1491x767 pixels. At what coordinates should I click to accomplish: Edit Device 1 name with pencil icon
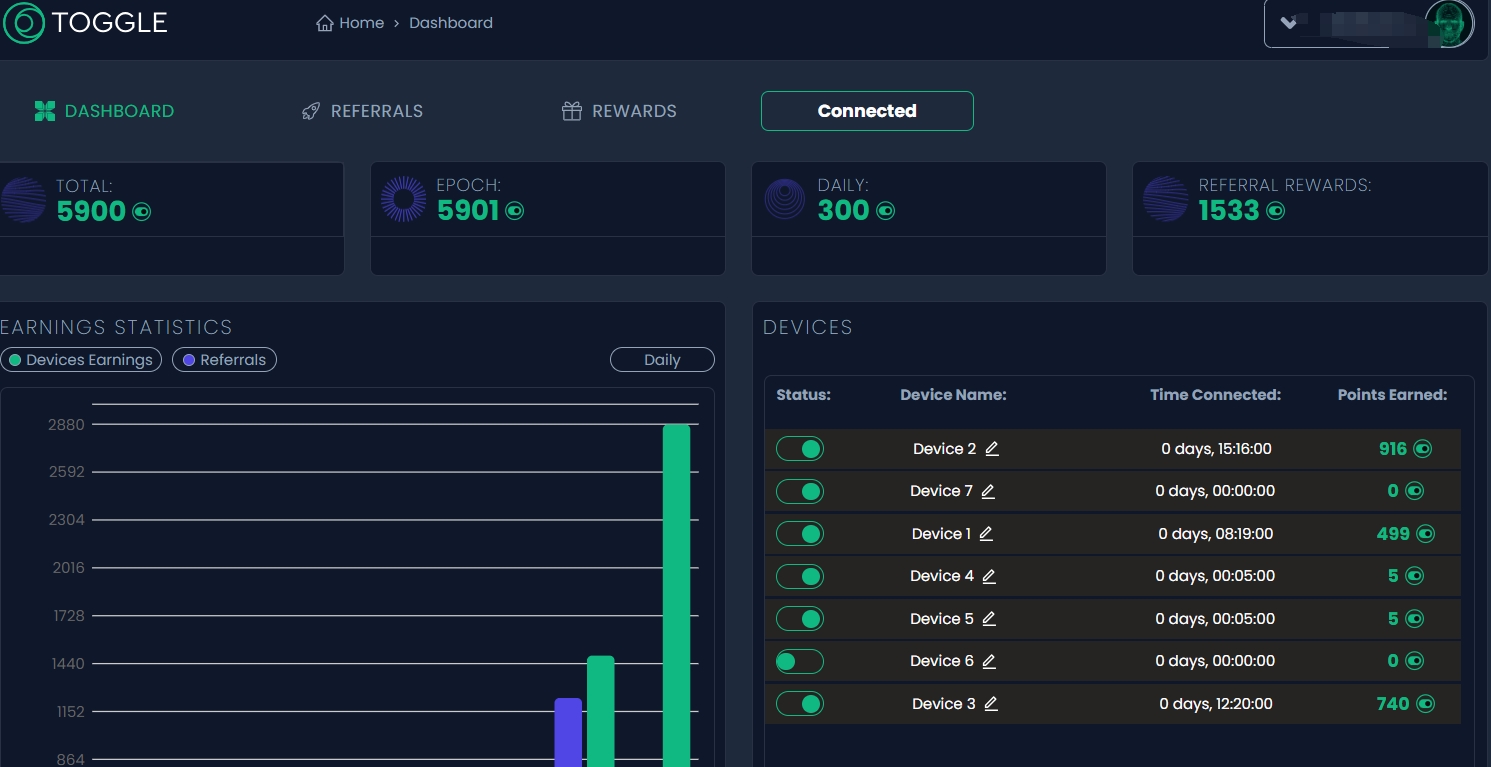click(x=986, y=534)
